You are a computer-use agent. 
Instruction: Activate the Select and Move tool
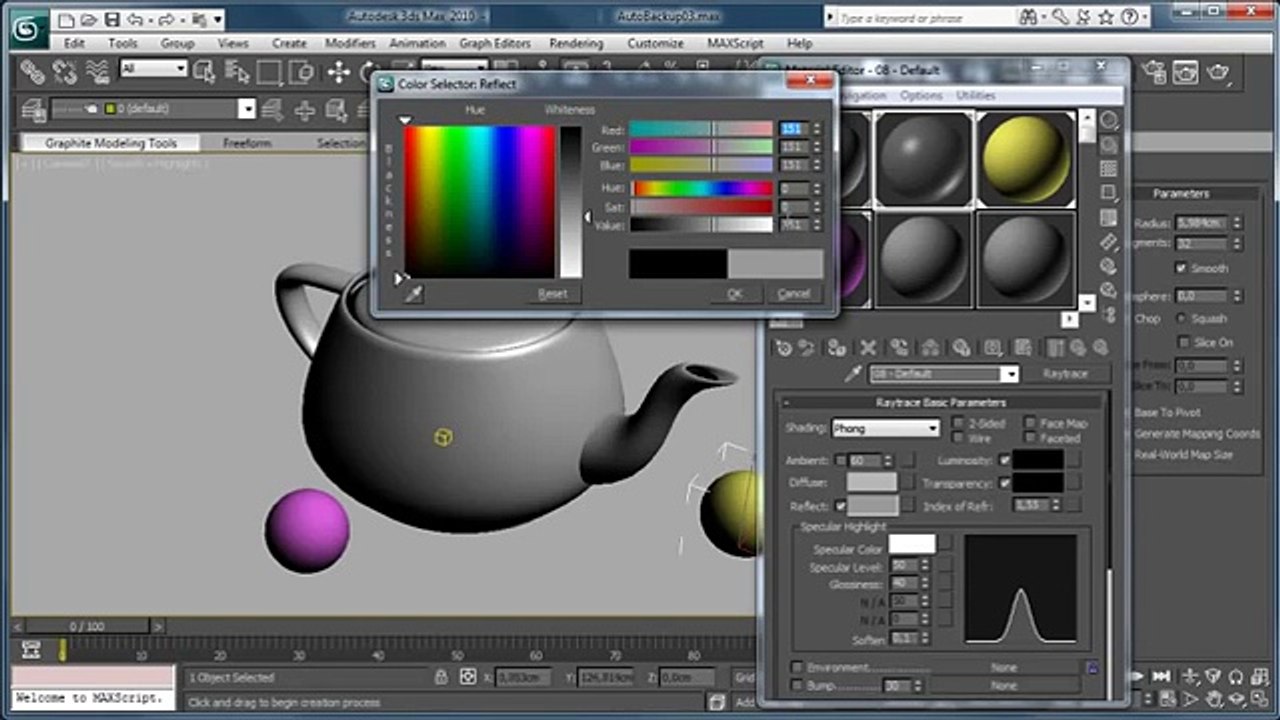[338, 71]
